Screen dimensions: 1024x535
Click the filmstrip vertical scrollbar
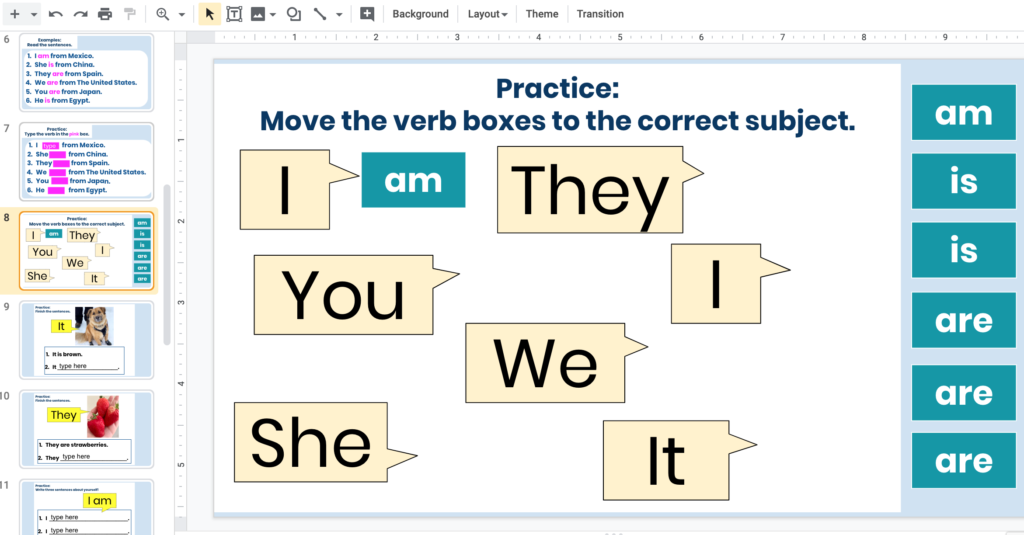pos(167,265)
